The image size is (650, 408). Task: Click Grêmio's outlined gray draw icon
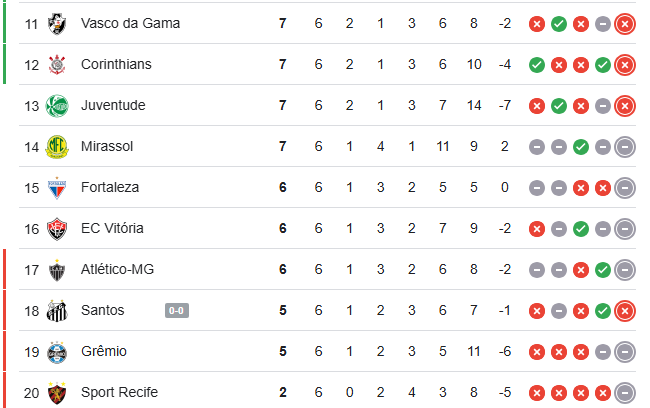pyautogui.click(x=625, y=352)
